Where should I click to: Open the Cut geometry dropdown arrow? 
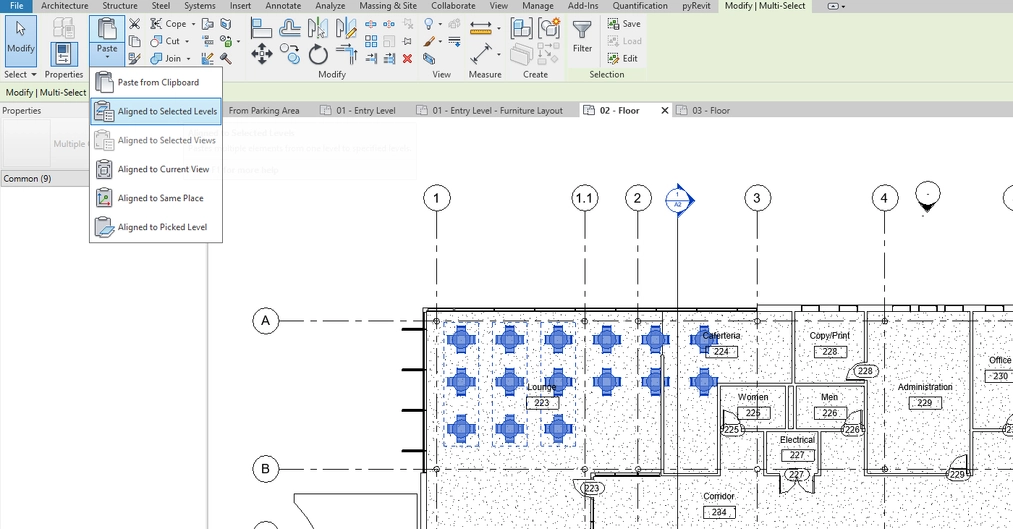[187, 41]
